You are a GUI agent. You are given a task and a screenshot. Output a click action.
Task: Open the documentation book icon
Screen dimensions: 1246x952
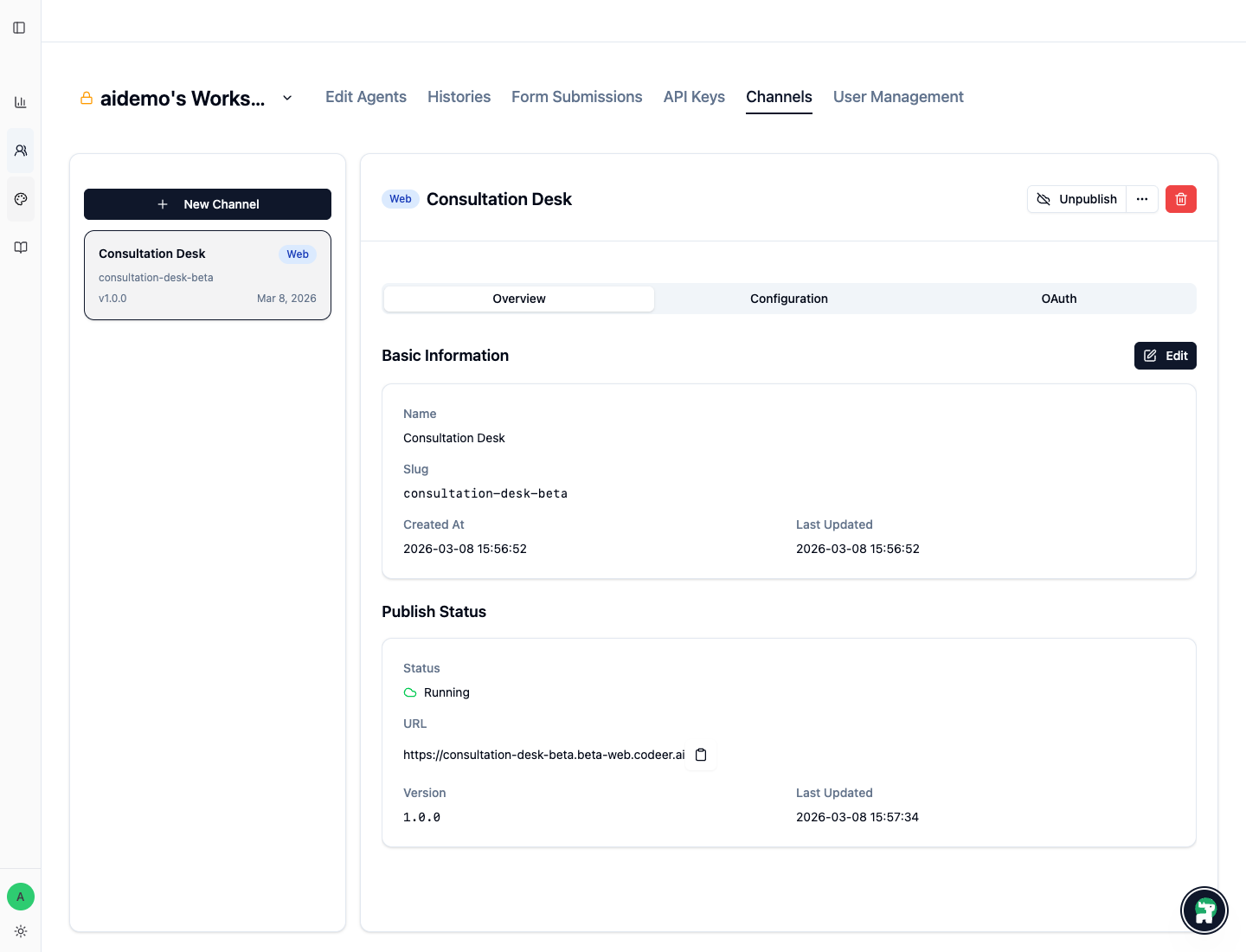(x=20, y=247)
